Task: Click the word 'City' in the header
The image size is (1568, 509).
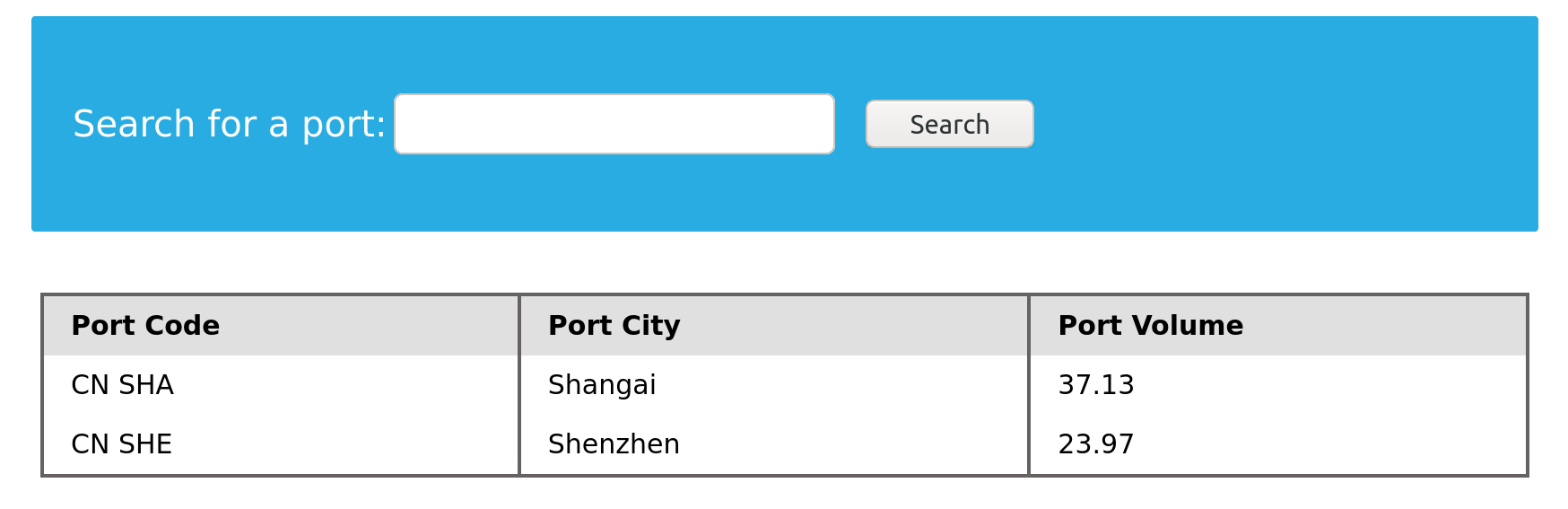Action: (x=650, y=326)
